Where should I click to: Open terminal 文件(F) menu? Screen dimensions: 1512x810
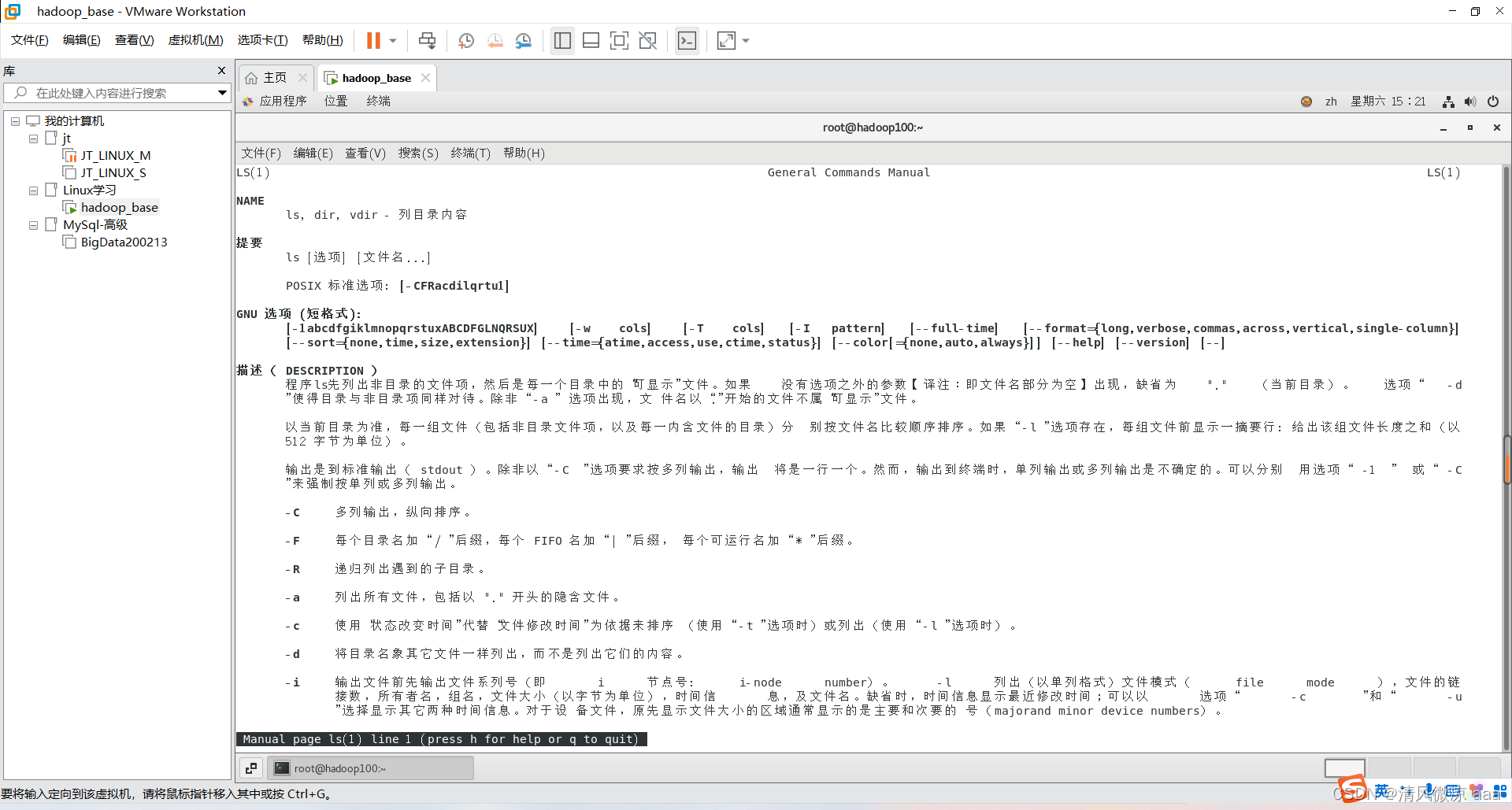coord(261,153)
